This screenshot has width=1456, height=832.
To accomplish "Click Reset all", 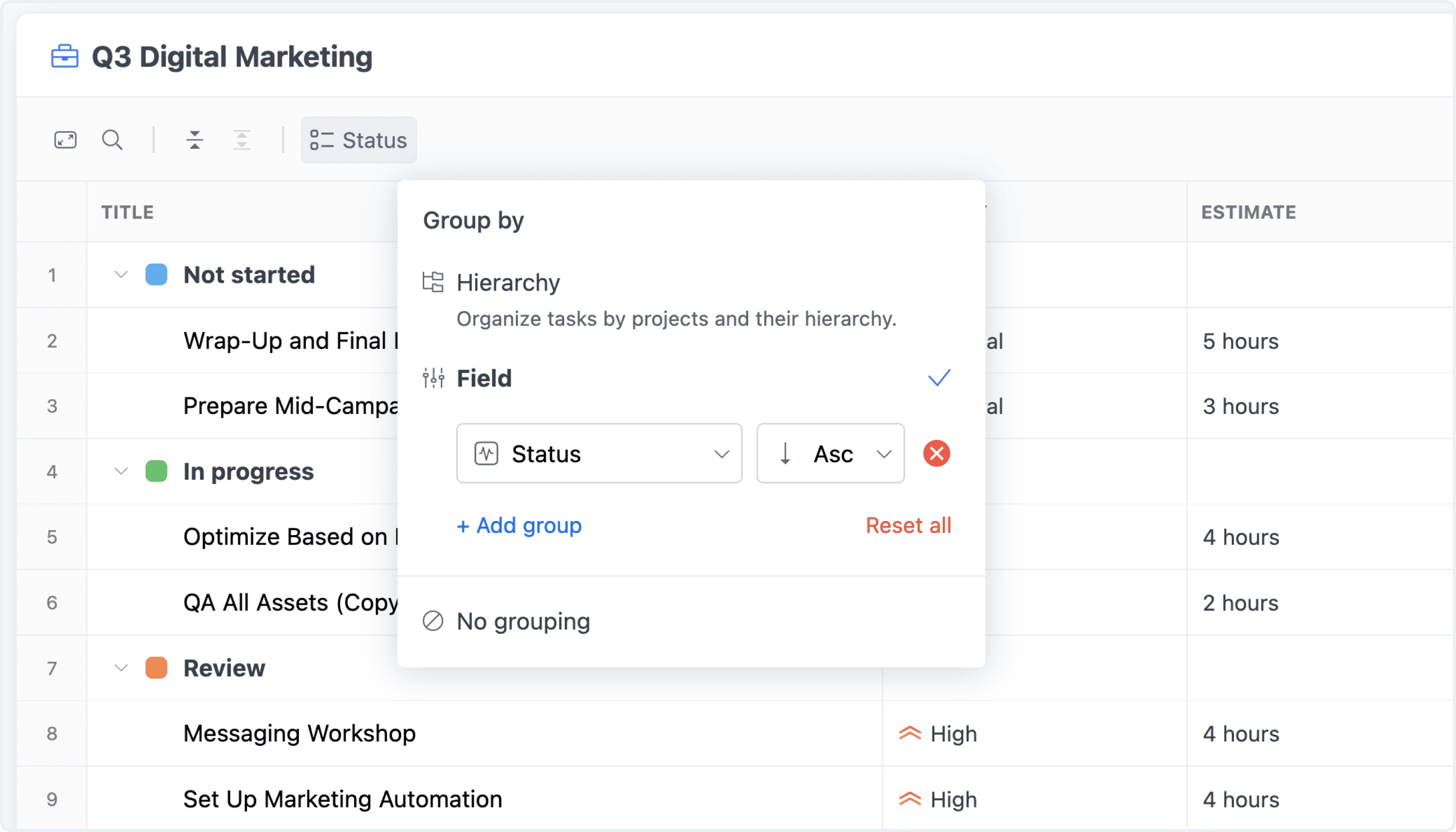I will [908, 525].
